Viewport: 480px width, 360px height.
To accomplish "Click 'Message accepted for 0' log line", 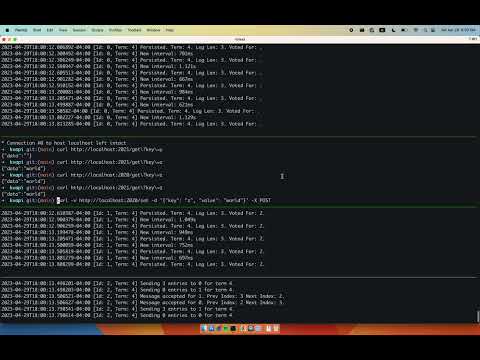I will tap(142, 303).
